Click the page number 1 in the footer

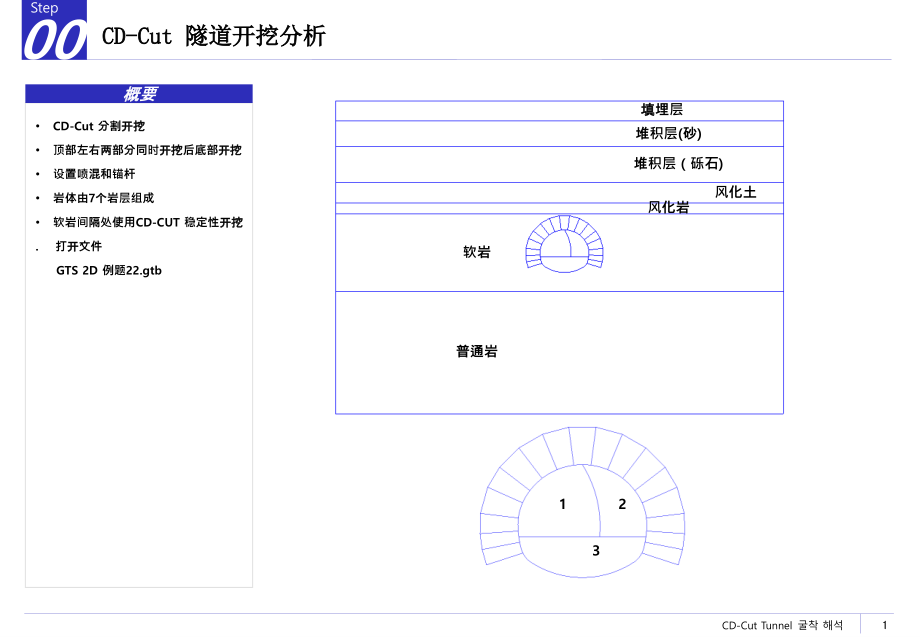pos(885,625)
